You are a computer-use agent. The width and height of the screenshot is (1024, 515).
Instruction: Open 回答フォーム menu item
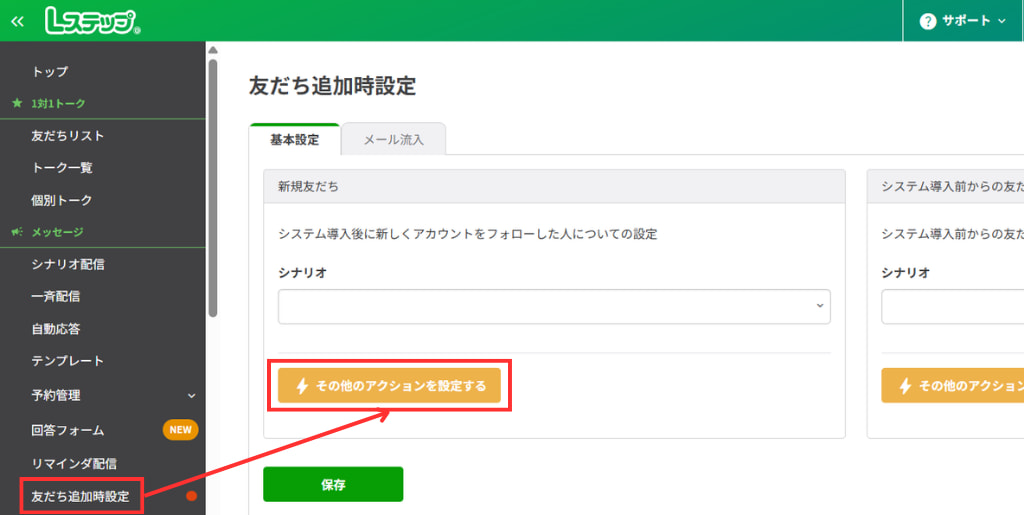click(68, 430)
